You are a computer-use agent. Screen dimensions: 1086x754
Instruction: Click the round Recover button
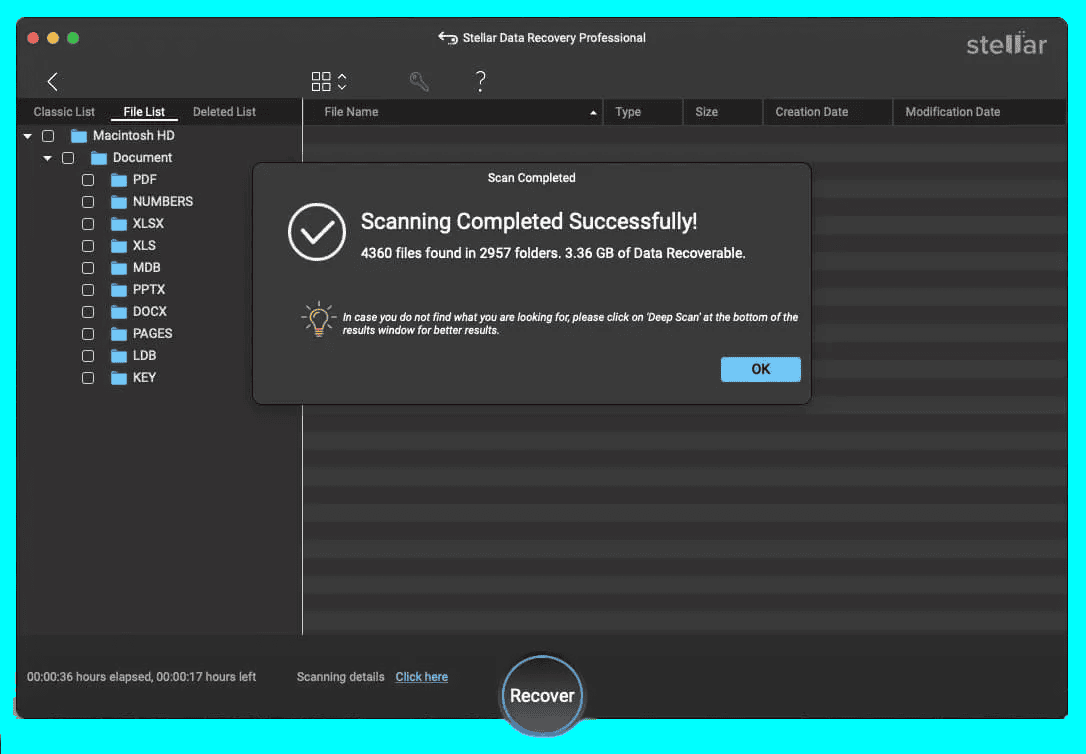point(542,696)
